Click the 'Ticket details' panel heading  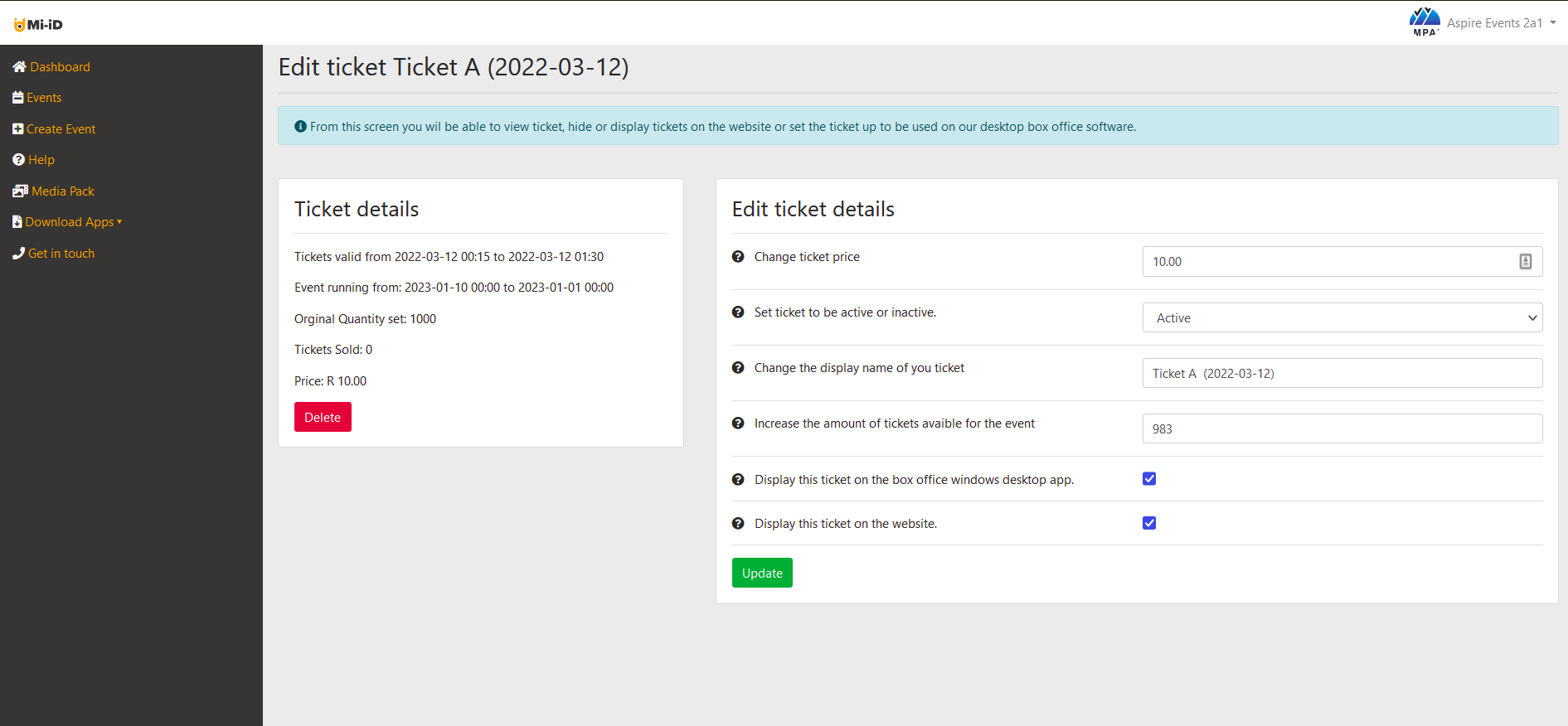(357, 209)
